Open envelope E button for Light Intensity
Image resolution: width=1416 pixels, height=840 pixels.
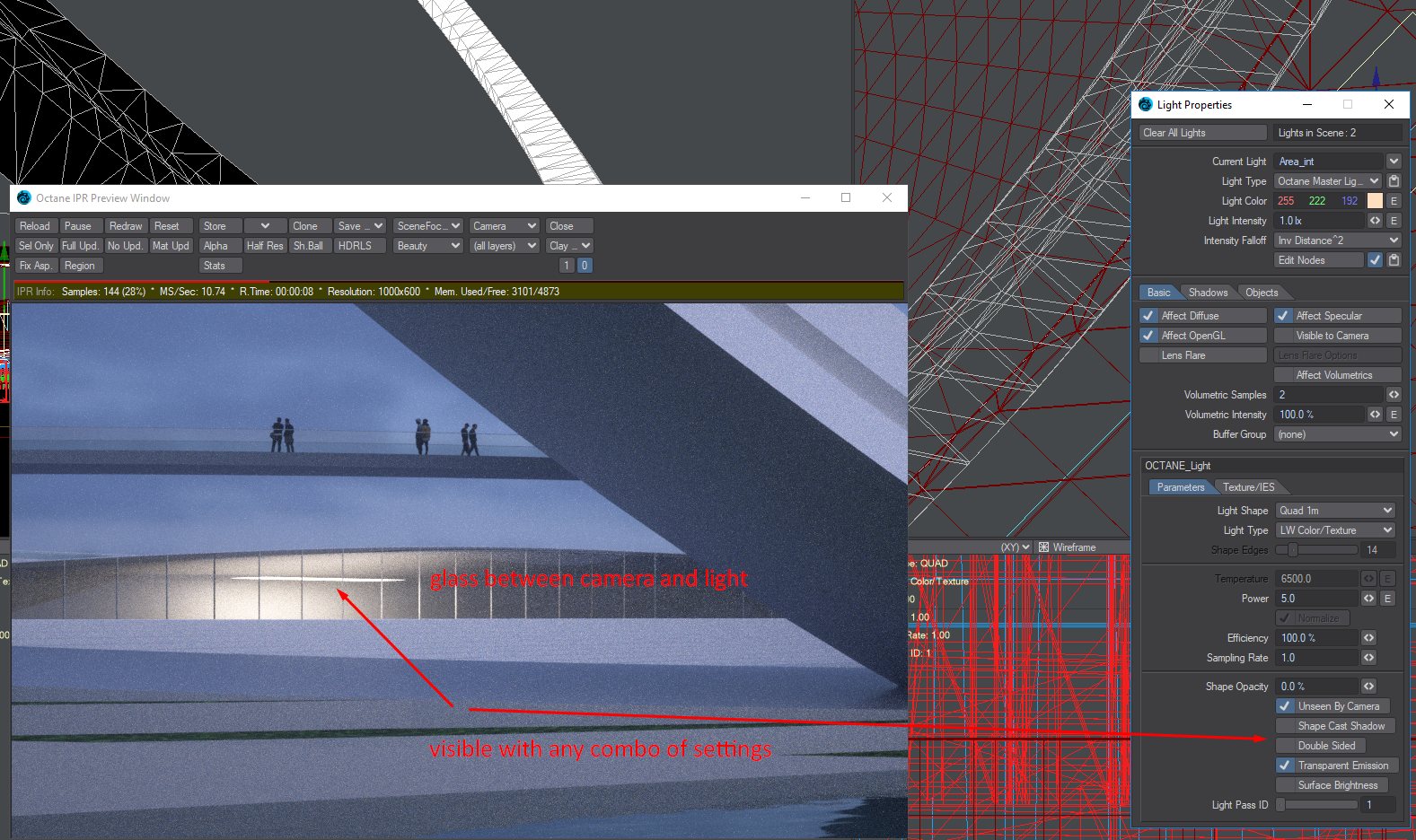[x=1394, y=221]
